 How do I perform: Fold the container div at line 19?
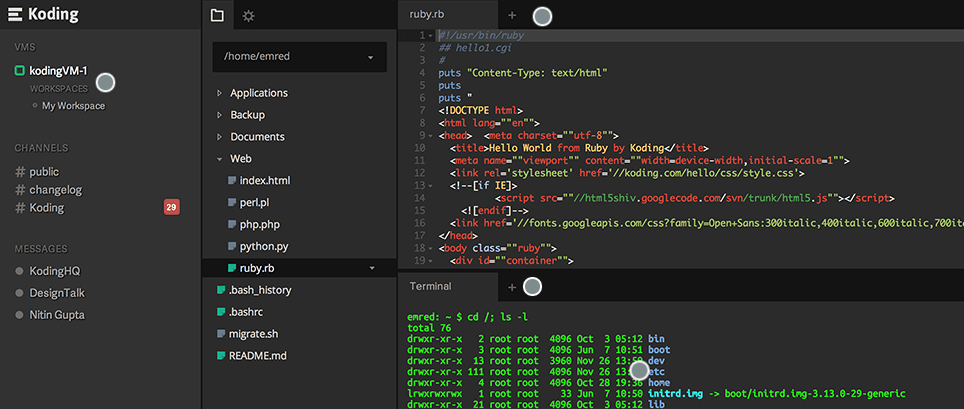(430, 261)
